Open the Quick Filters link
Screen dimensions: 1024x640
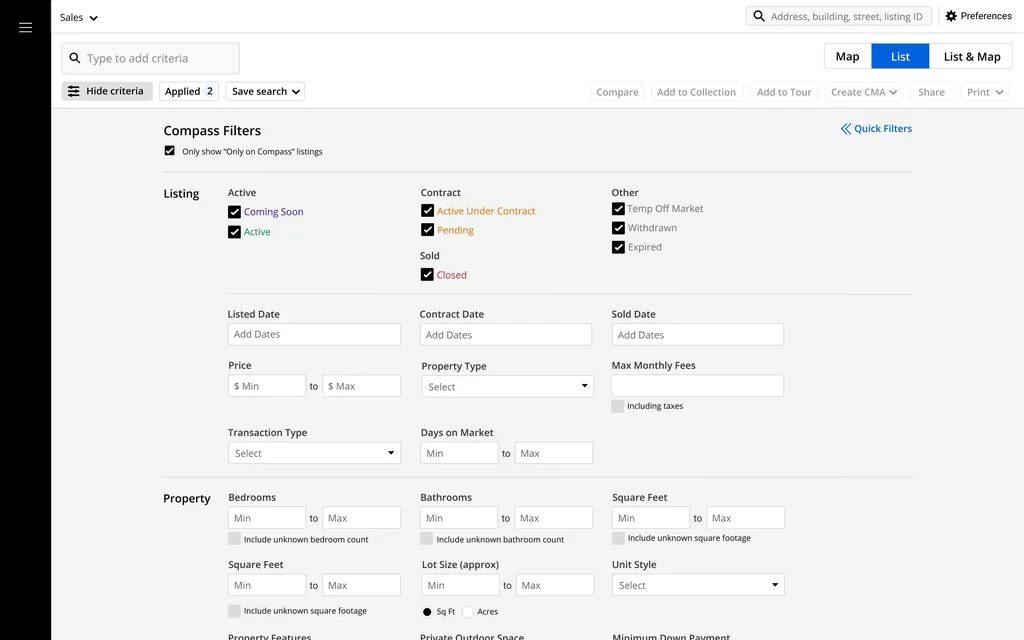click(x=876, y=129)
